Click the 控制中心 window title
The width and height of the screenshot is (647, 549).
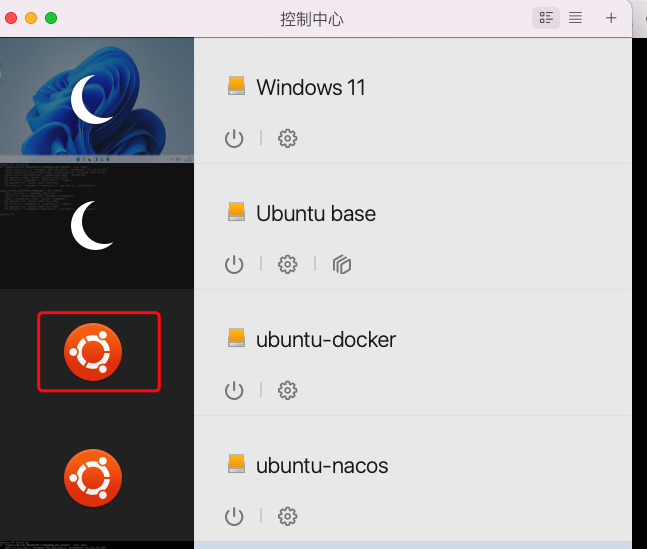tap(312, 19)
